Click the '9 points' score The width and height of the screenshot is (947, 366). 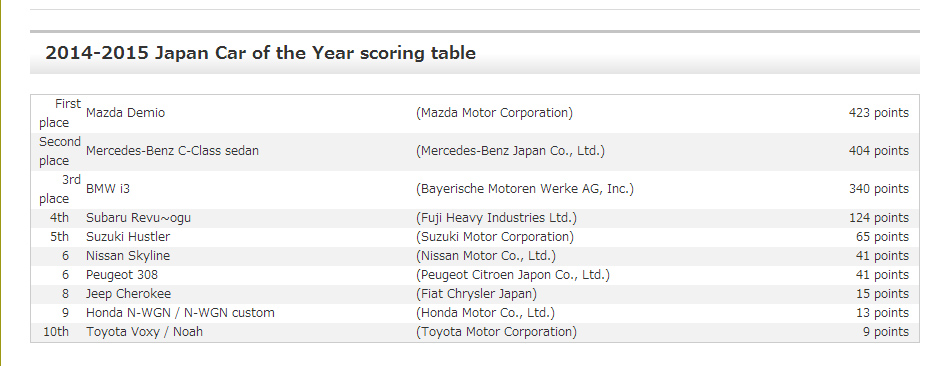click(x=885, y=332)
